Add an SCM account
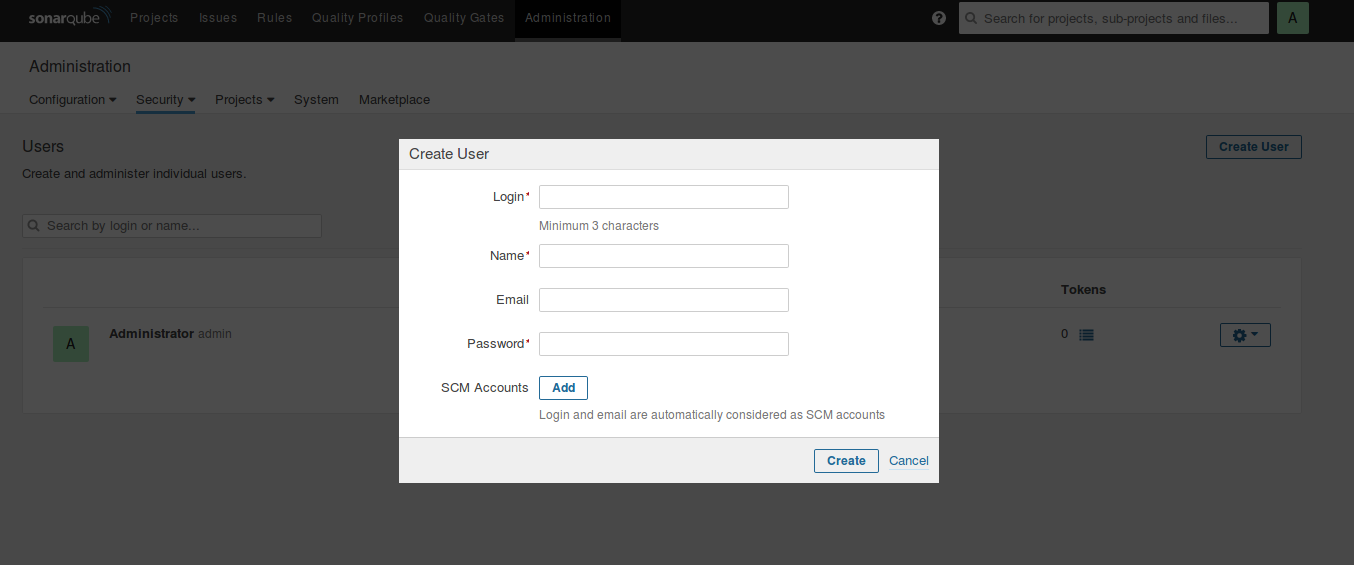Viewport: 1354px width, 565px height. tap(563, 388)
